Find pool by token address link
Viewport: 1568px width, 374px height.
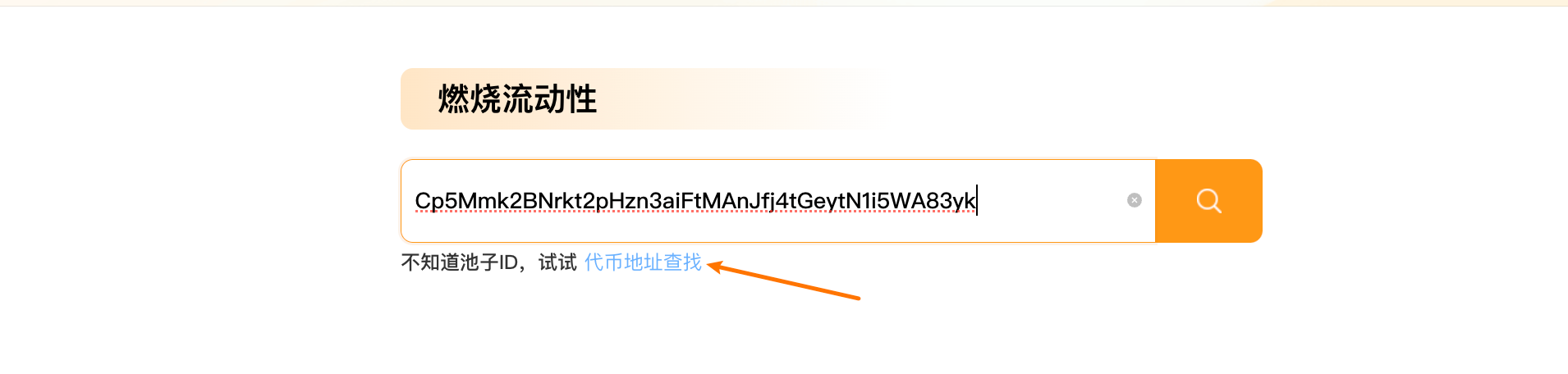click(x=643, y=262)
